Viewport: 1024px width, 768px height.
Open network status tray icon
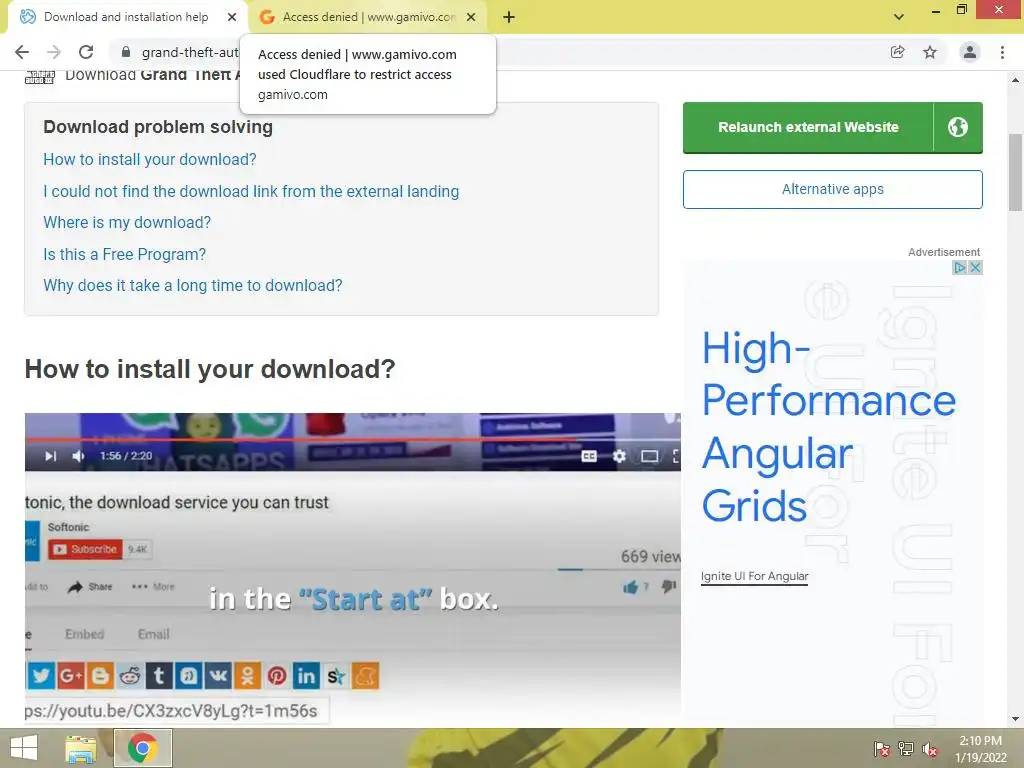coord(906,749)
